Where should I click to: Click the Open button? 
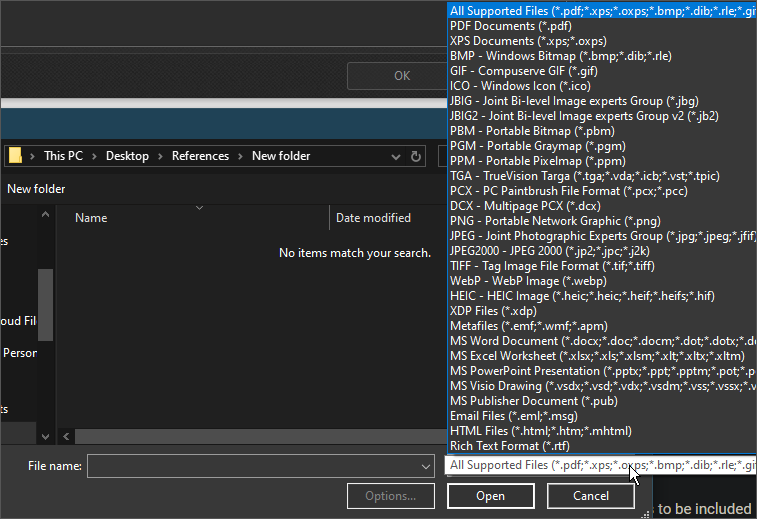pyautogui.click(x=490, y=496)
